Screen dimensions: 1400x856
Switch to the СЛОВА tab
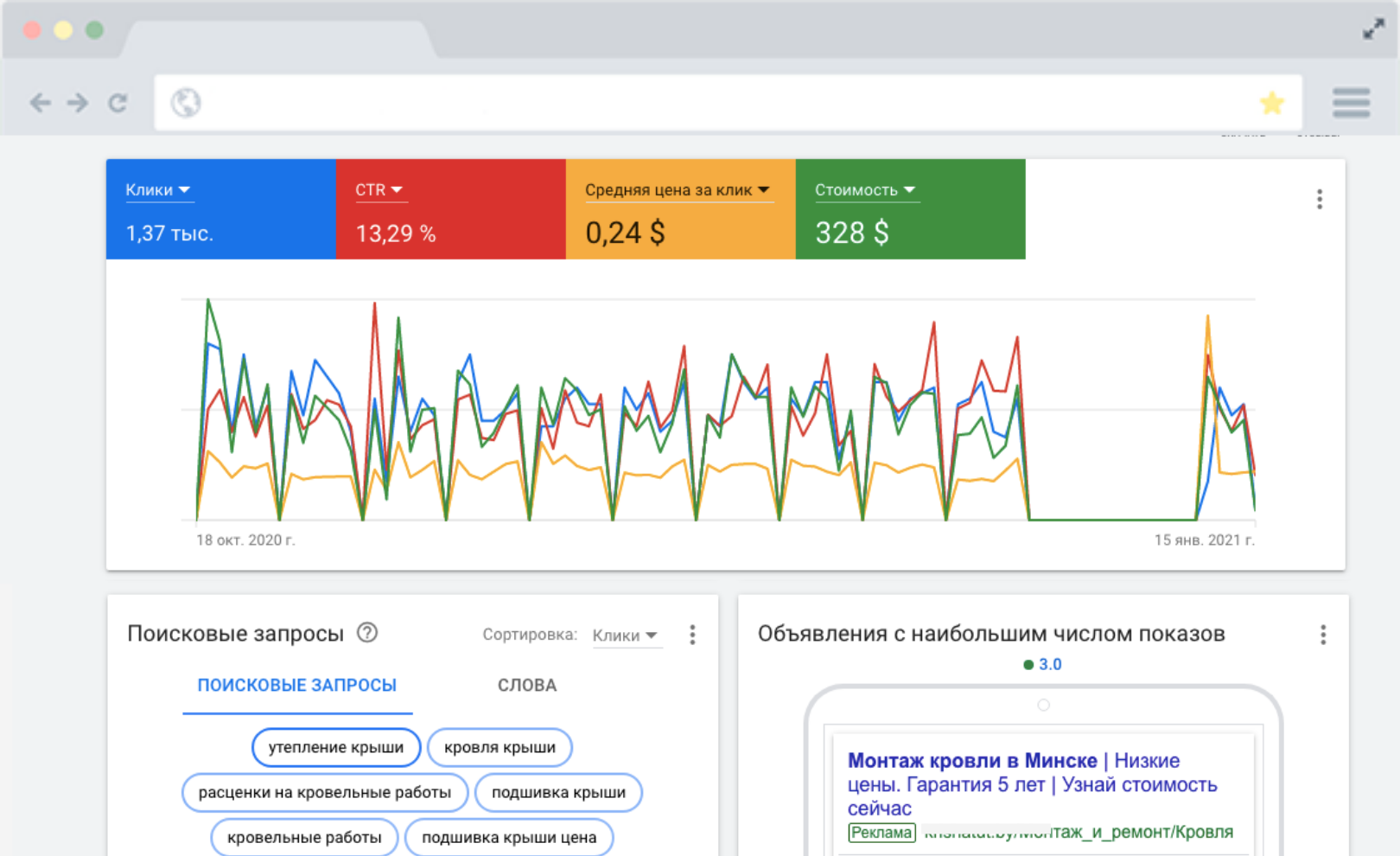pos(527,686)
